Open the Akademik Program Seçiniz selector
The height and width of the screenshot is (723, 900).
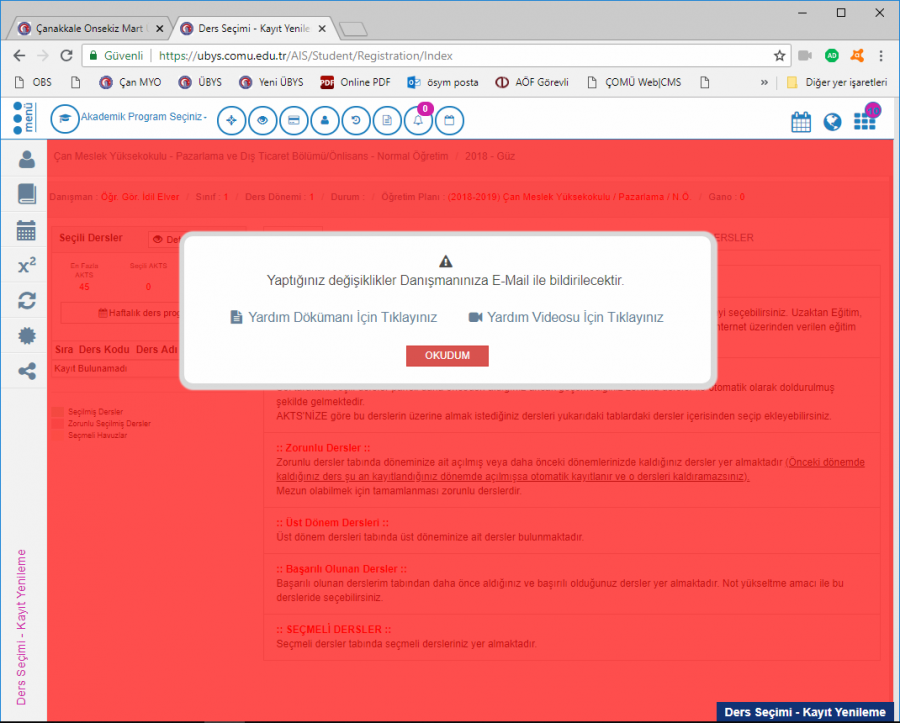[143, 117]
